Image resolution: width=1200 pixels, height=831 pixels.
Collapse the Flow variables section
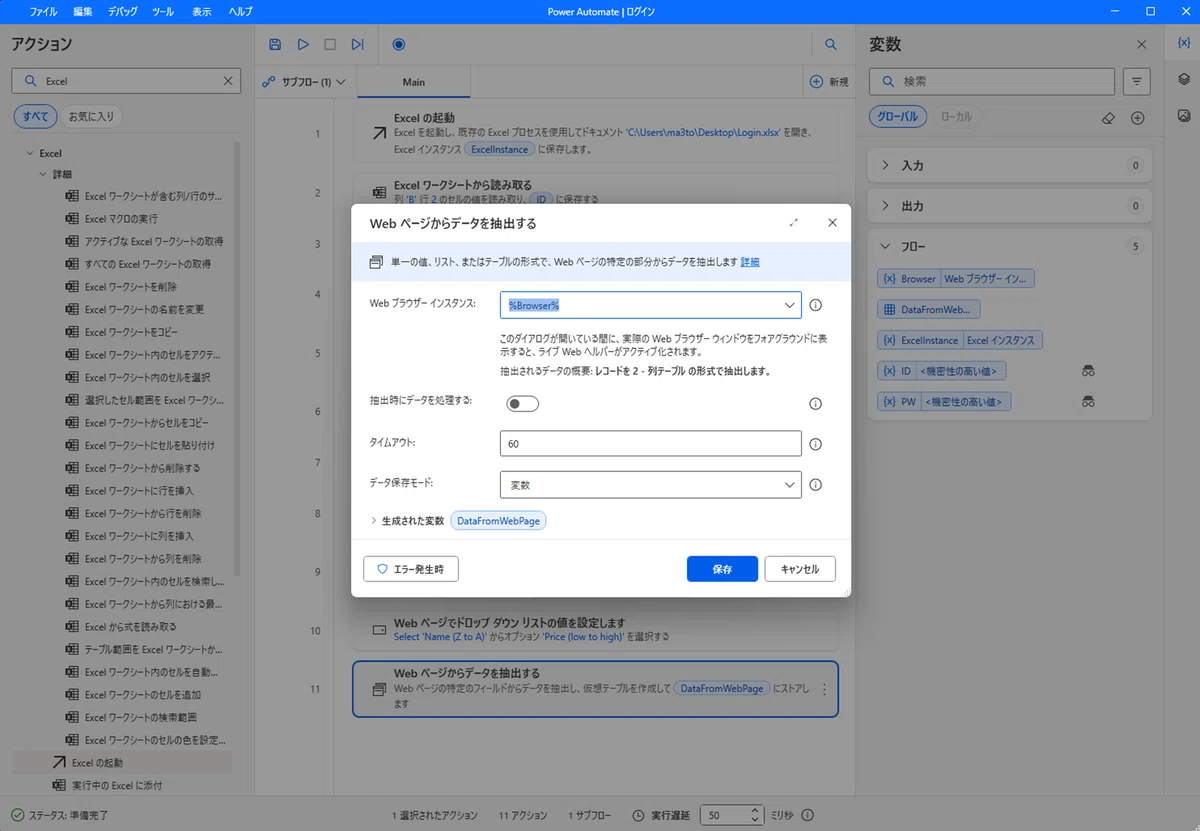tap(886, 246)
